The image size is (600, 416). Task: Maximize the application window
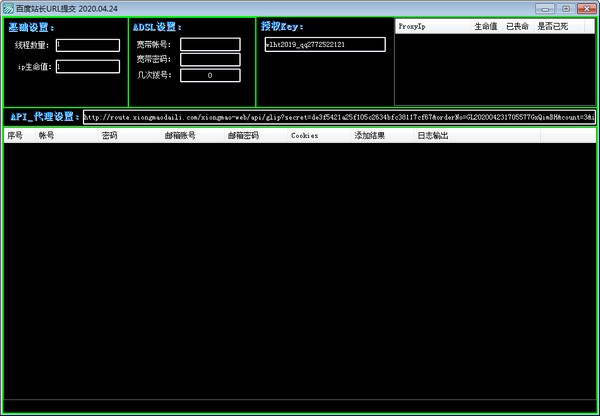click(x=565, y=7)
